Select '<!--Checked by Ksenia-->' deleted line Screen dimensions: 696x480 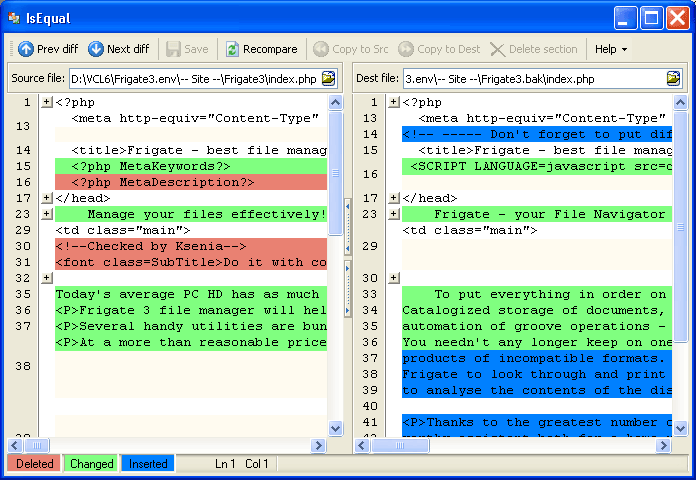tap(191, 246)
